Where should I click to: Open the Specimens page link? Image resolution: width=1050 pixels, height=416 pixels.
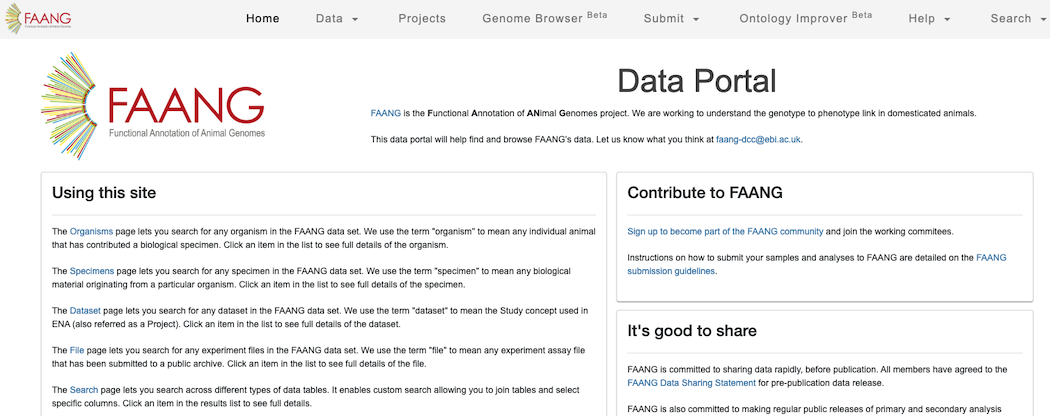coord(92,271)
